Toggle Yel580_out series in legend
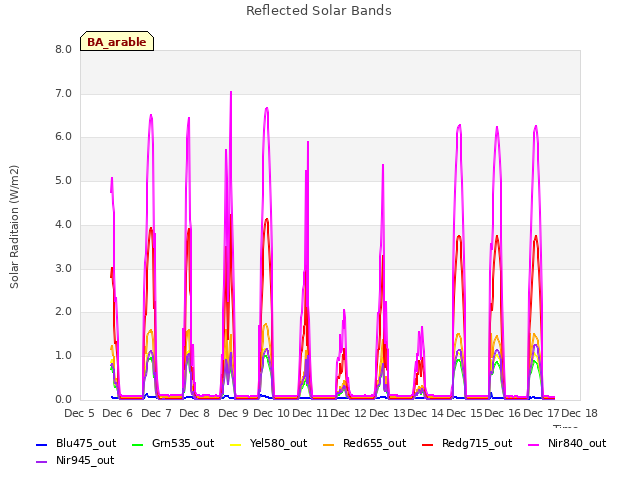The height and width of the screenshot is (480, 640). pyautogui.click(x=269, y=444)
